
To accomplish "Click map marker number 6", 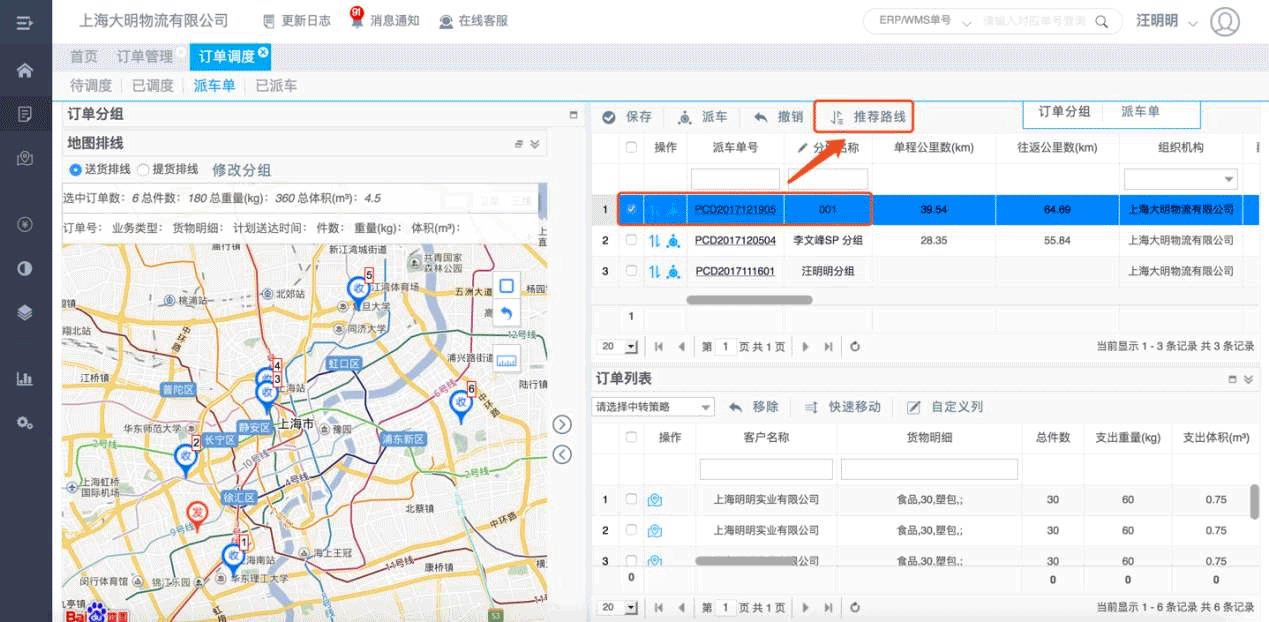I will tap(461, 403).
